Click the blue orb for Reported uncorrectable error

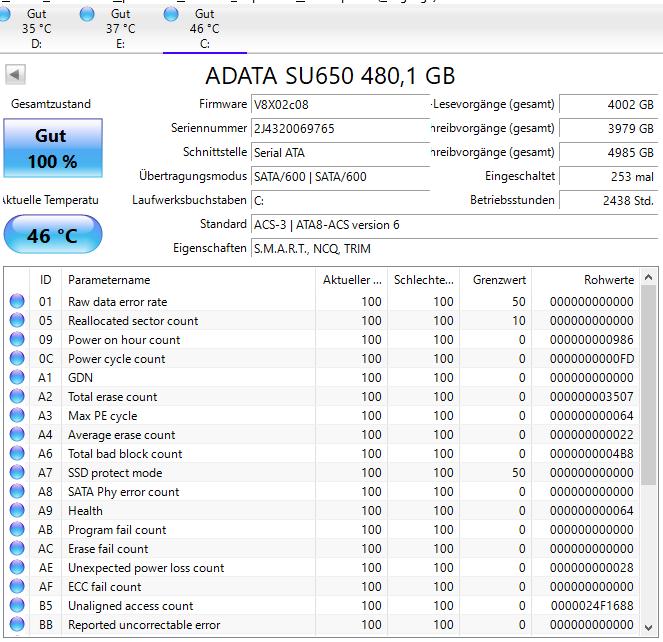pos(17,625)
